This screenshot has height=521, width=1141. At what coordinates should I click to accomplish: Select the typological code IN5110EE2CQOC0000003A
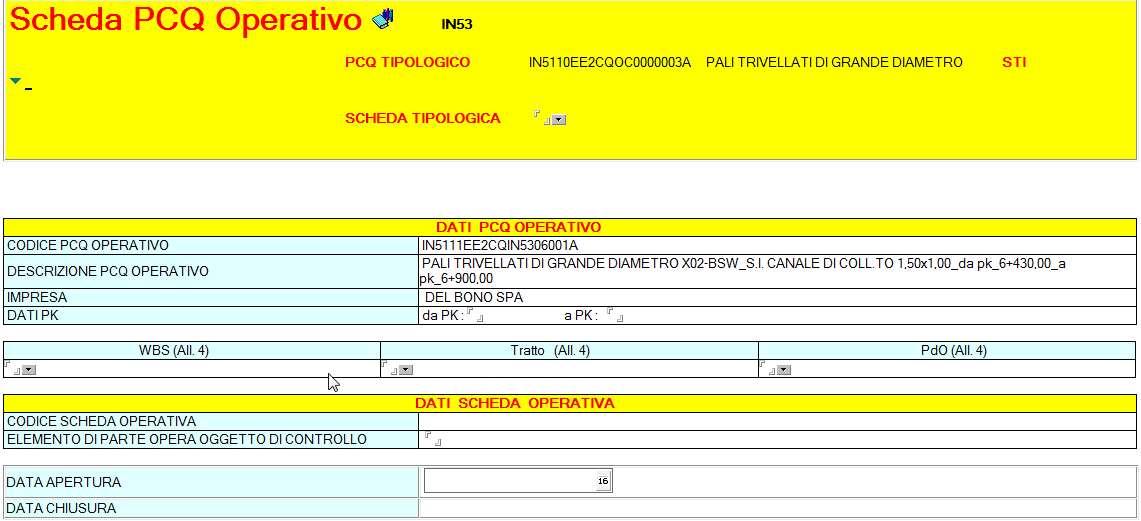click(609, 63)
